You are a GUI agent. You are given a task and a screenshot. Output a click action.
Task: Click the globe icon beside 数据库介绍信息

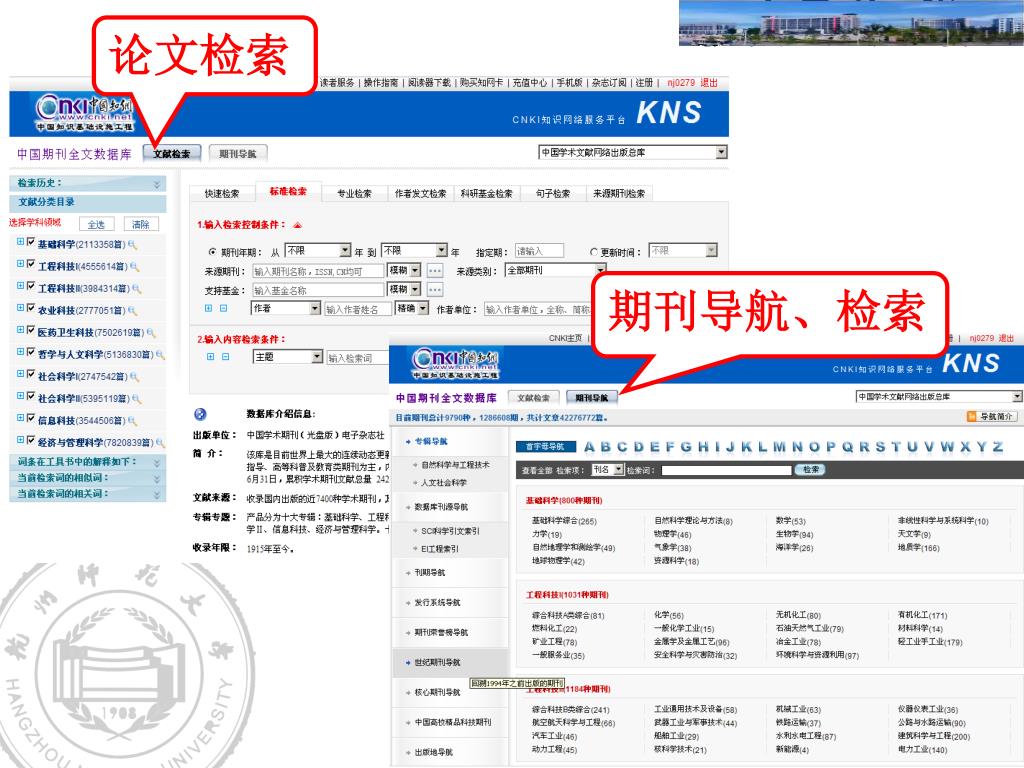(x=200, y=414)
